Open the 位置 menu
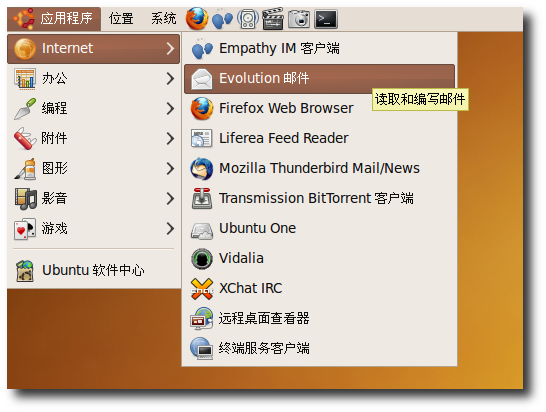This screenshot has height=412, width=546. (121, 19)
